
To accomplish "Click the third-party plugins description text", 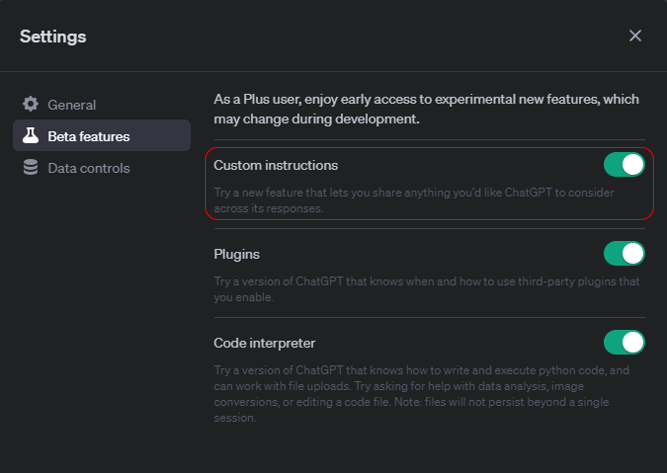I will 427,289.
